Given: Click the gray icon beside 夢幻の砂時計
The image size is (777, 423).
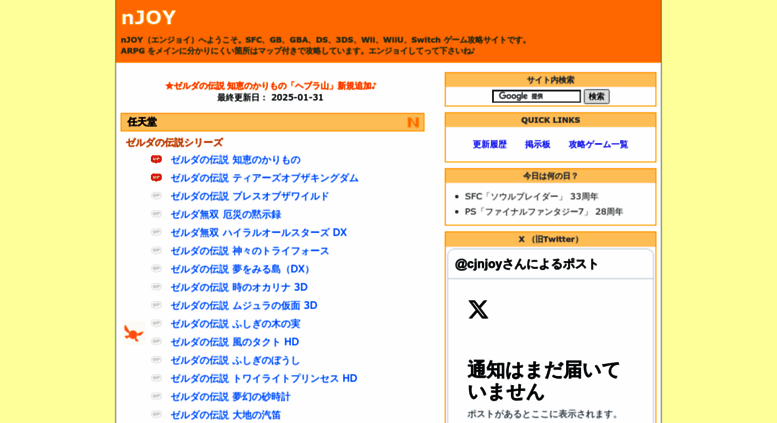Looking at the screenshot, I should pyautogui.click(x=156, y=396).
